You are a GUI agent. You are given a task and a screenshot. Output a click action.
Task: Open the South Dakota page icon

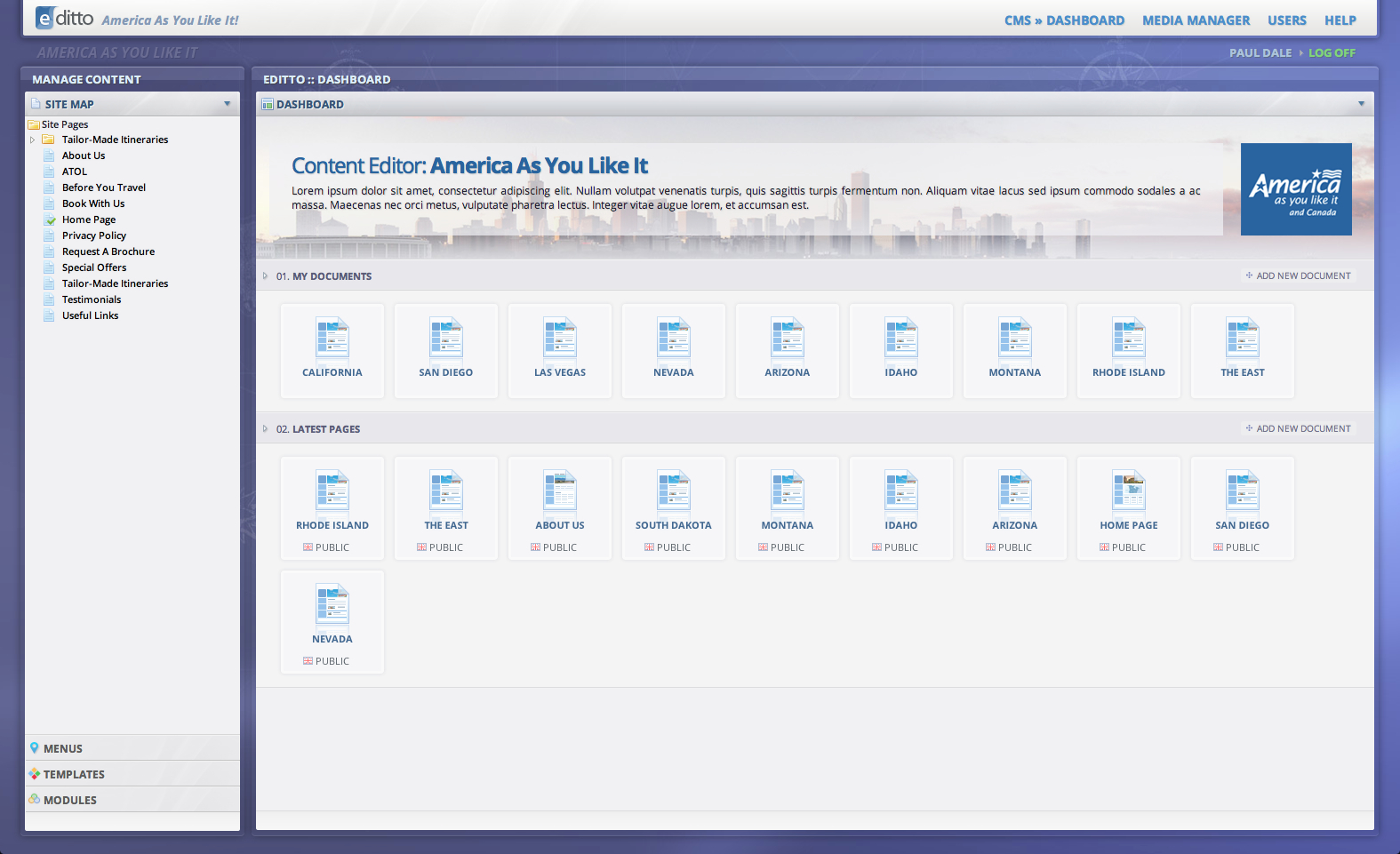674,491
